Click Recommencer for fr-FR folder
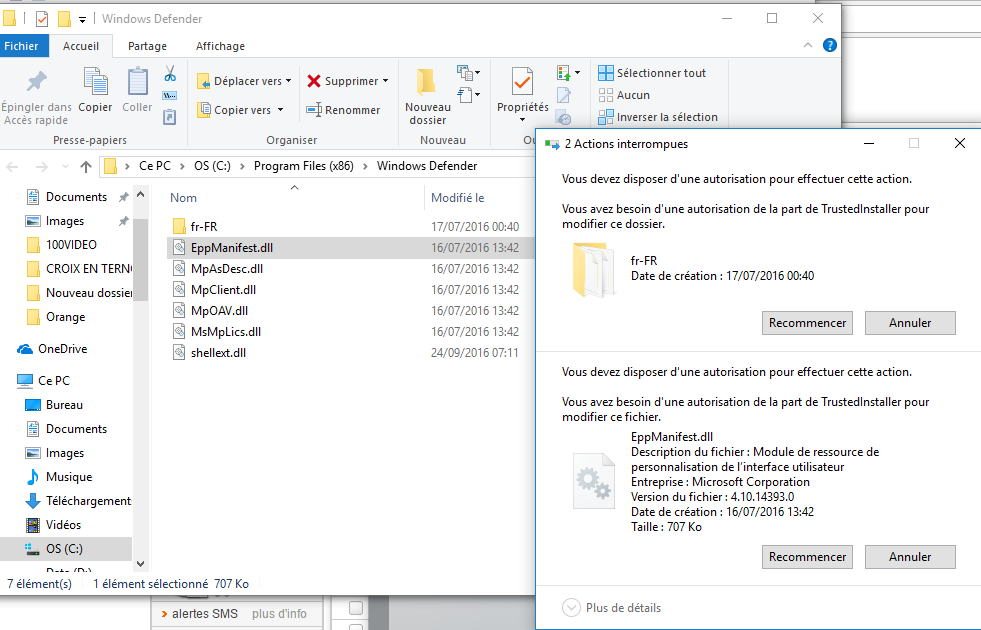The image size is (981, 630). pos(807,323)
